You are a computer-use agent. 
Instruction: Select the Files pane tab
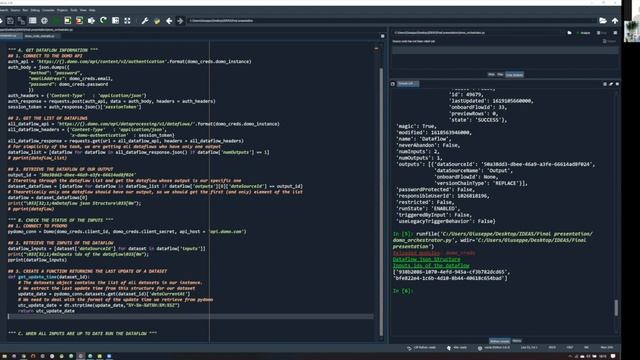pyautogui.click(x=500, y=75)
